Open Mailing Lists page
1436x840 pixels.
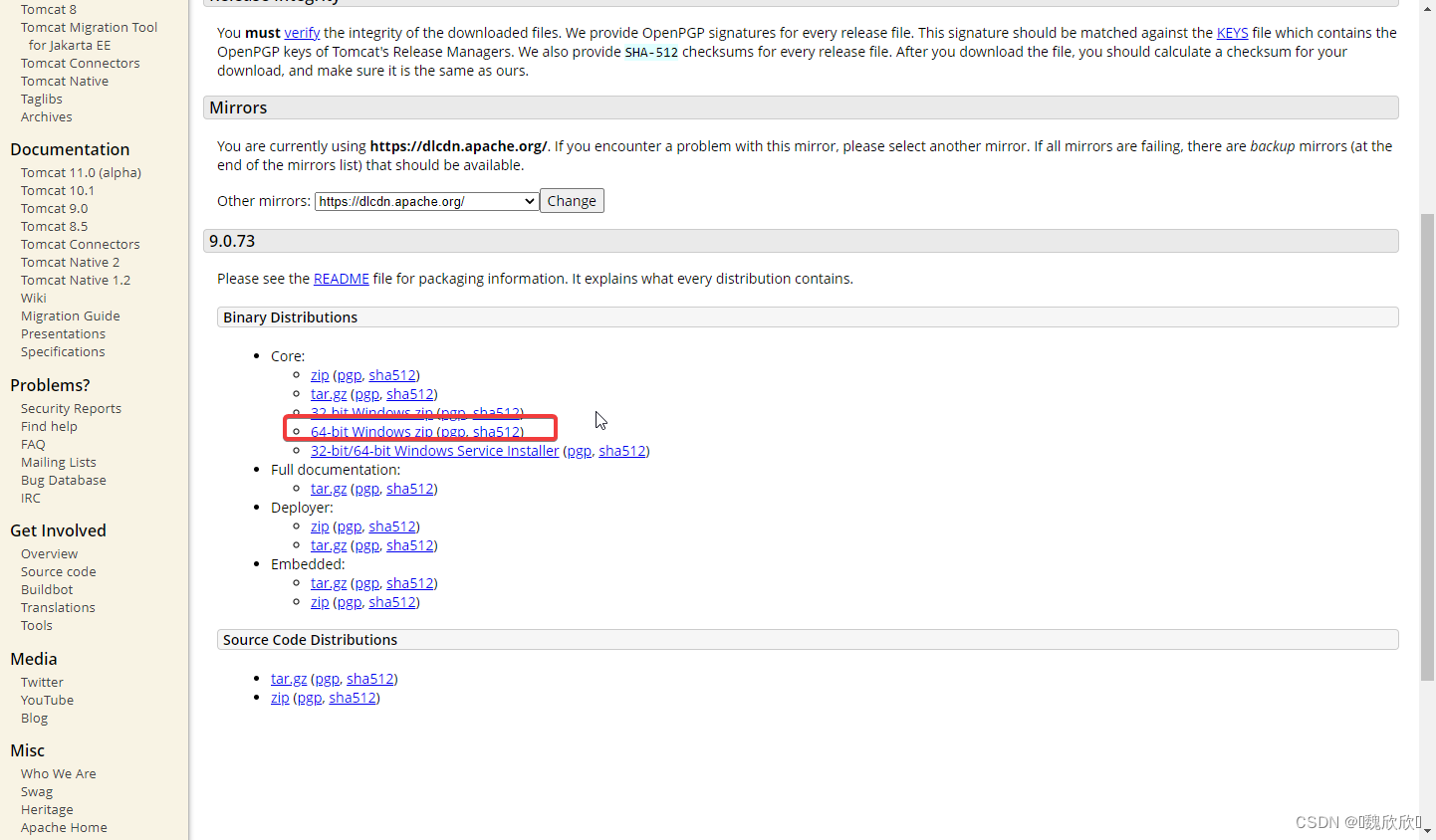(x=59, y=462)
